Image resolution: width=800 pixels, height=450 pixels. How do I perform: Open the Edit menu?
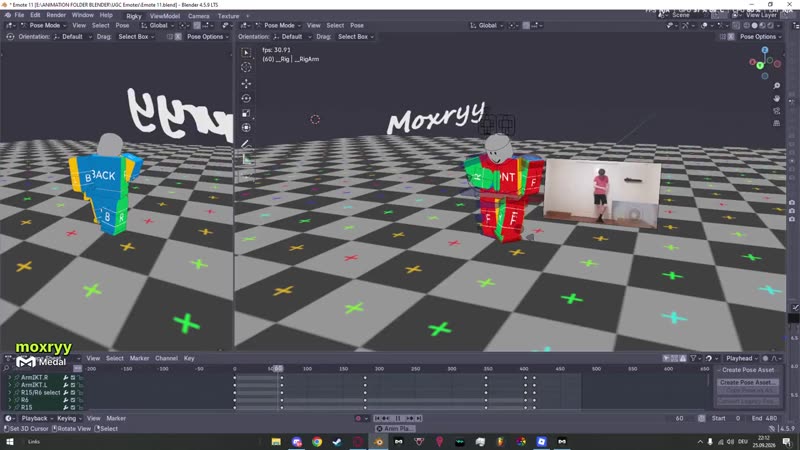pyautogui.click(x=35, y=15)
